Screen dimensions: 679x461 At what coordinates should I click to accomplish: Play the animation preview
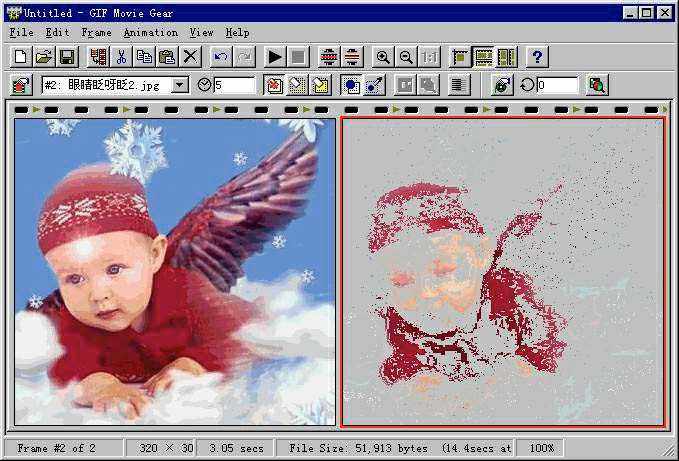(x=275, y=58)
